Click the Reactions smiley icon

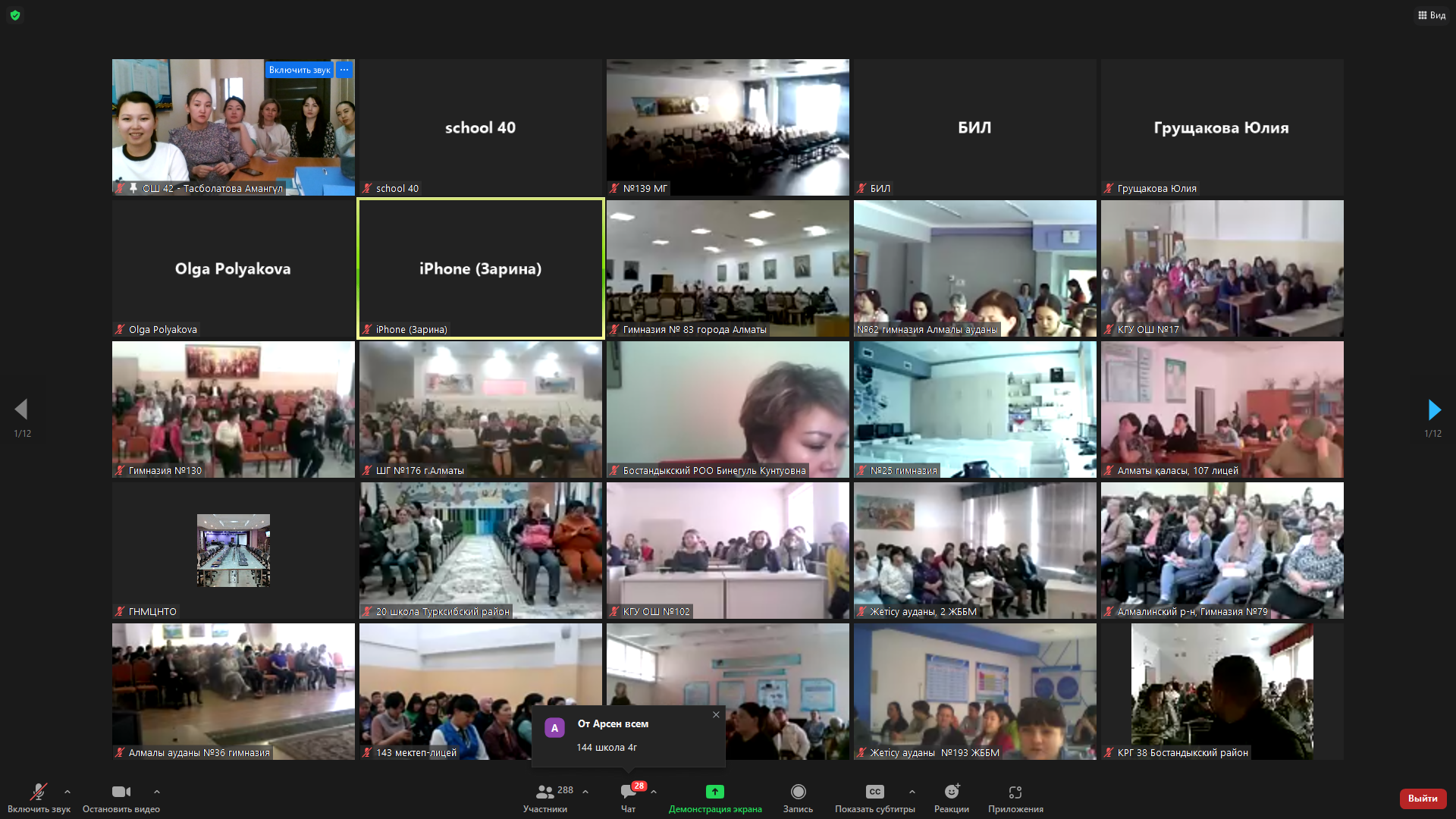pos(951,792)
